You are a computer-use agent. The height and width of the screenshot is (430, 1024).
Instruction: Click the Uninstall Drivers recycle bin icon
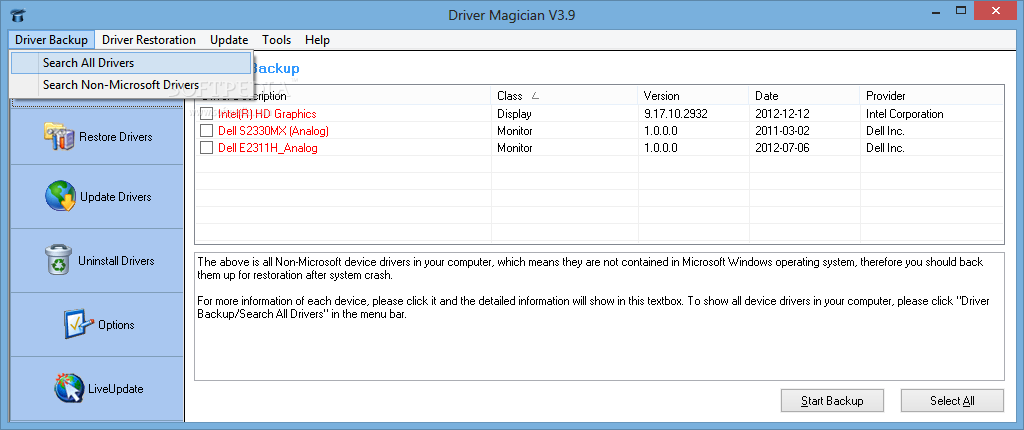click(59, 260)
